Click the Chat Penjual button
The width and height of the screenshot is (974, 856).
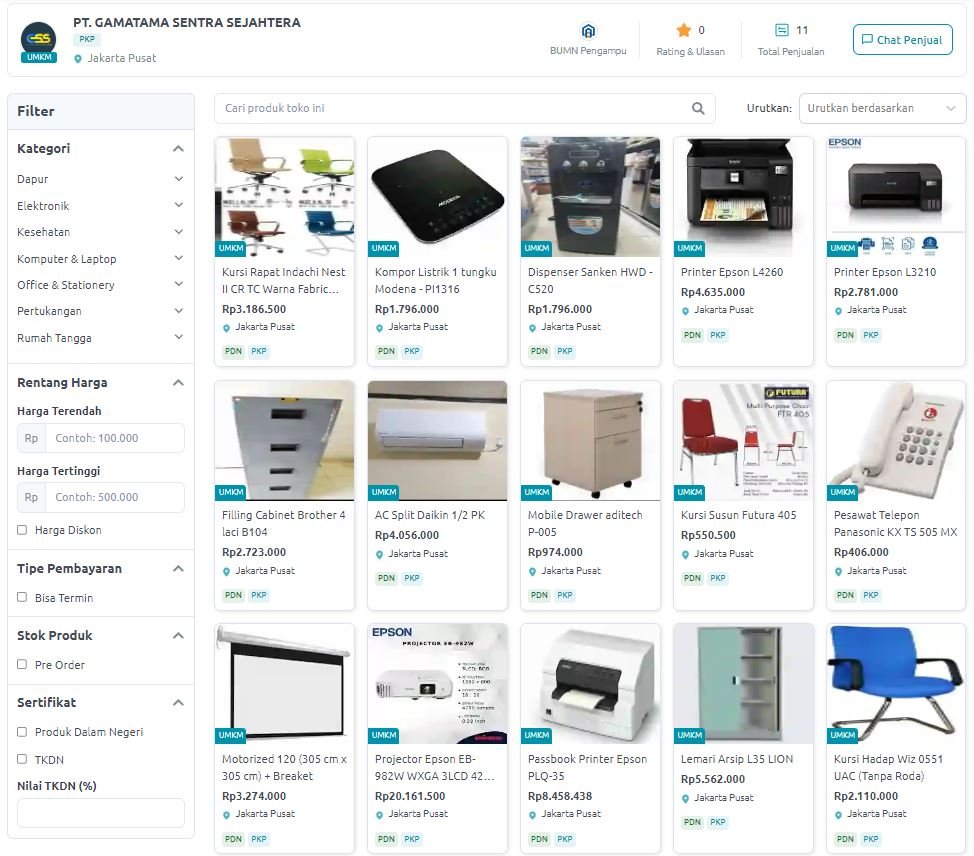902,40
